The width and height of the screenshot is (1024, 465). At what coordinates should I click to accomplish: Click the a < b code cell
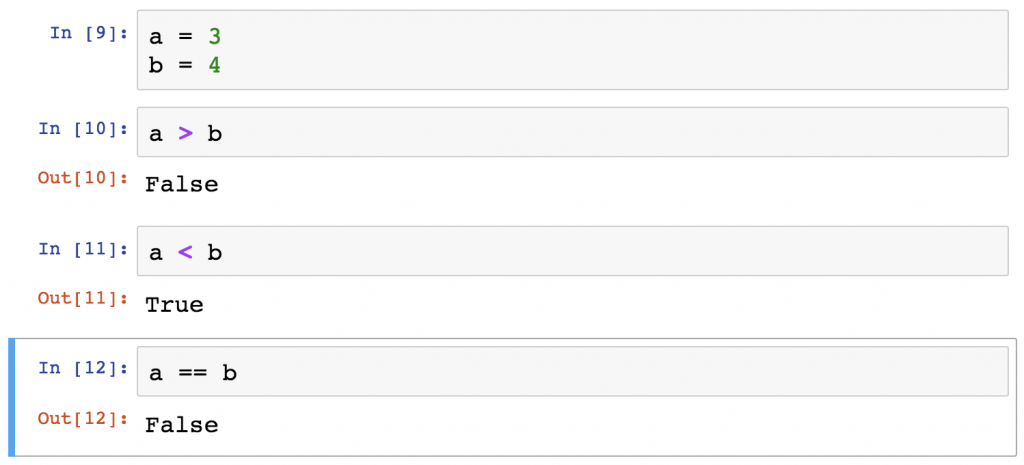coord(573,251)
